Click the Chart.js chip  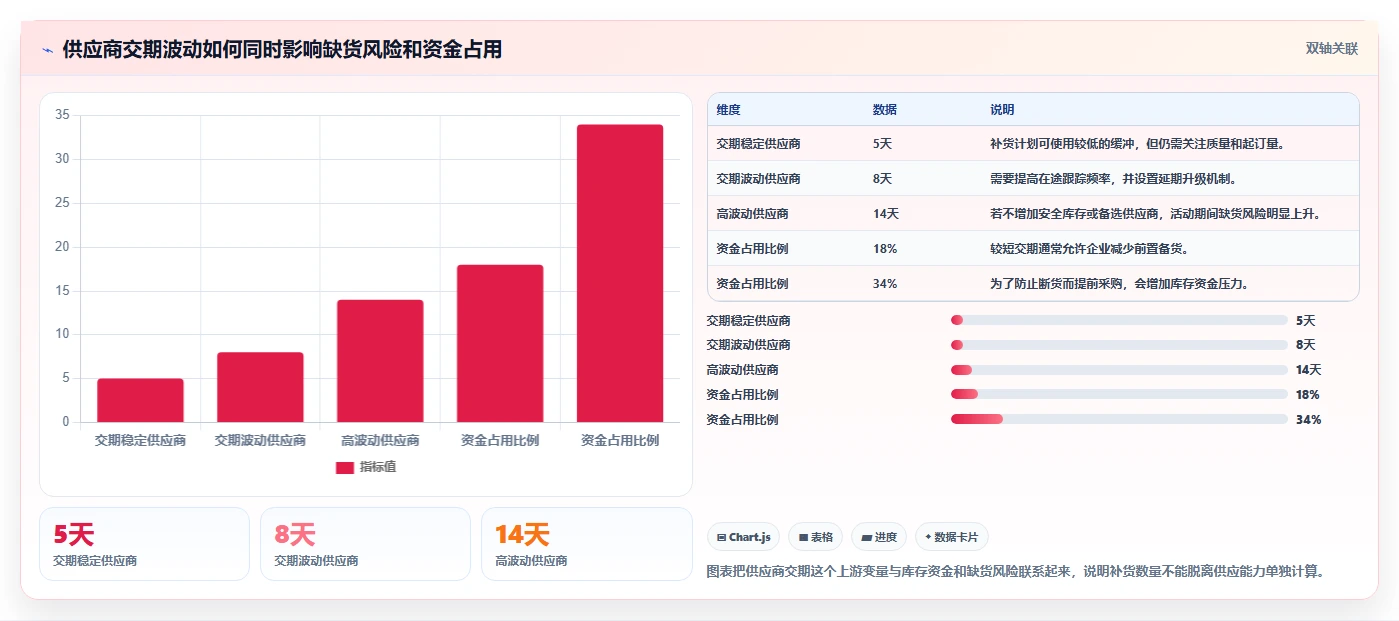(x=743, y=537)
